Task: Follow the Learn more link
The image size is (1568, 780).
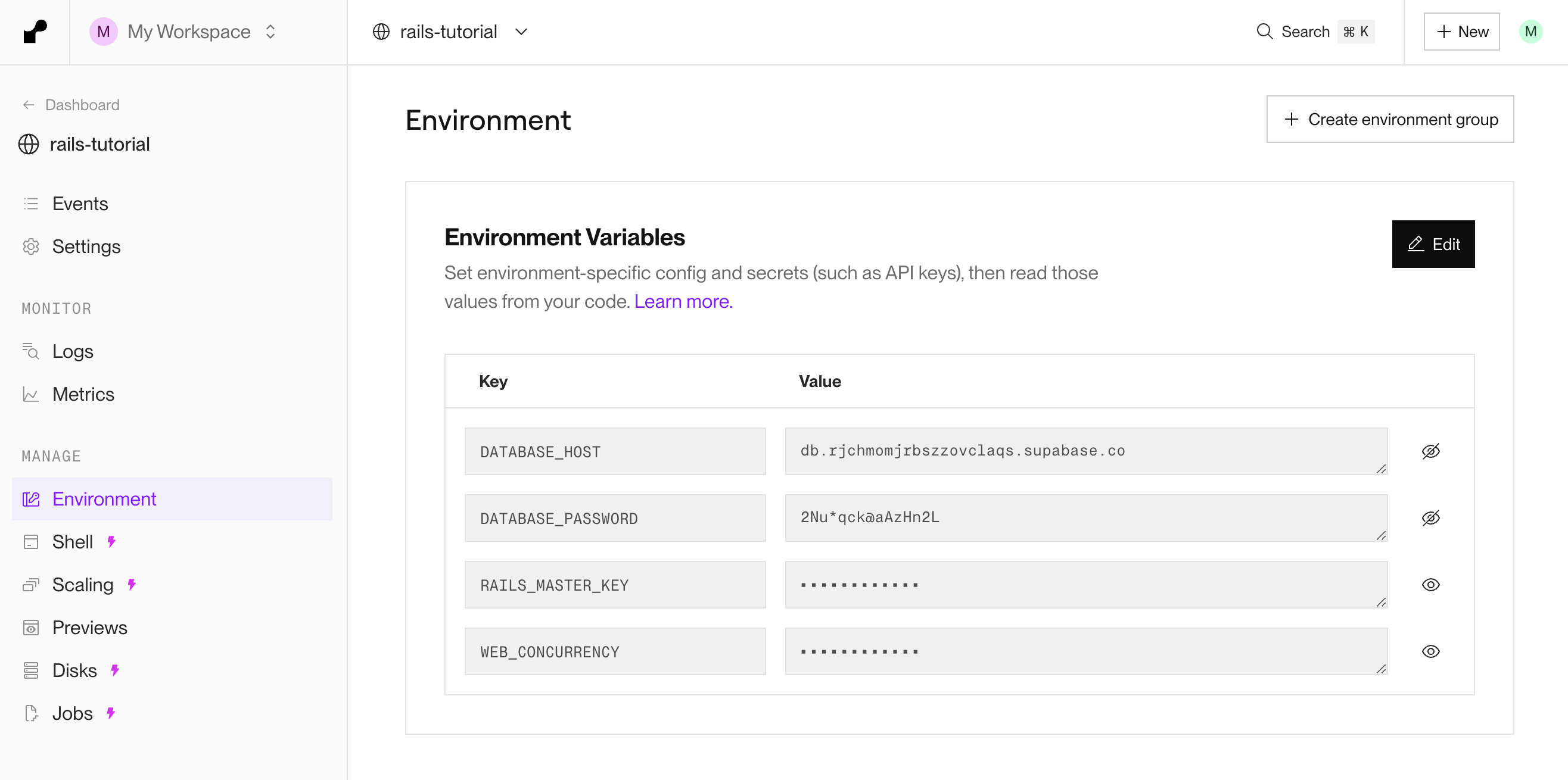Action: coord(683,302)
